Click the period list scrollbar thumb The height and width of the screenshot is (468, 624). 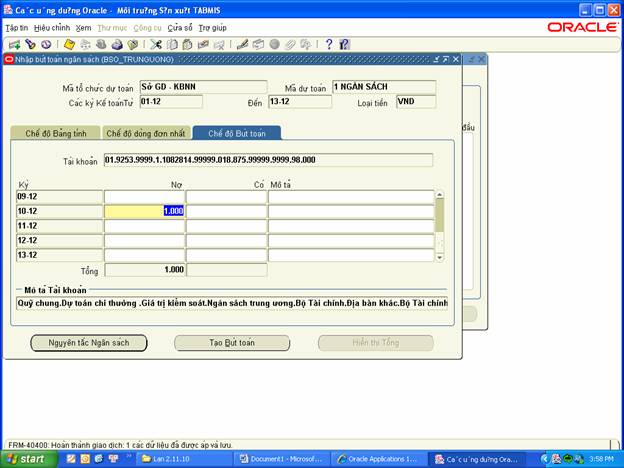click(x=439, y=215)
